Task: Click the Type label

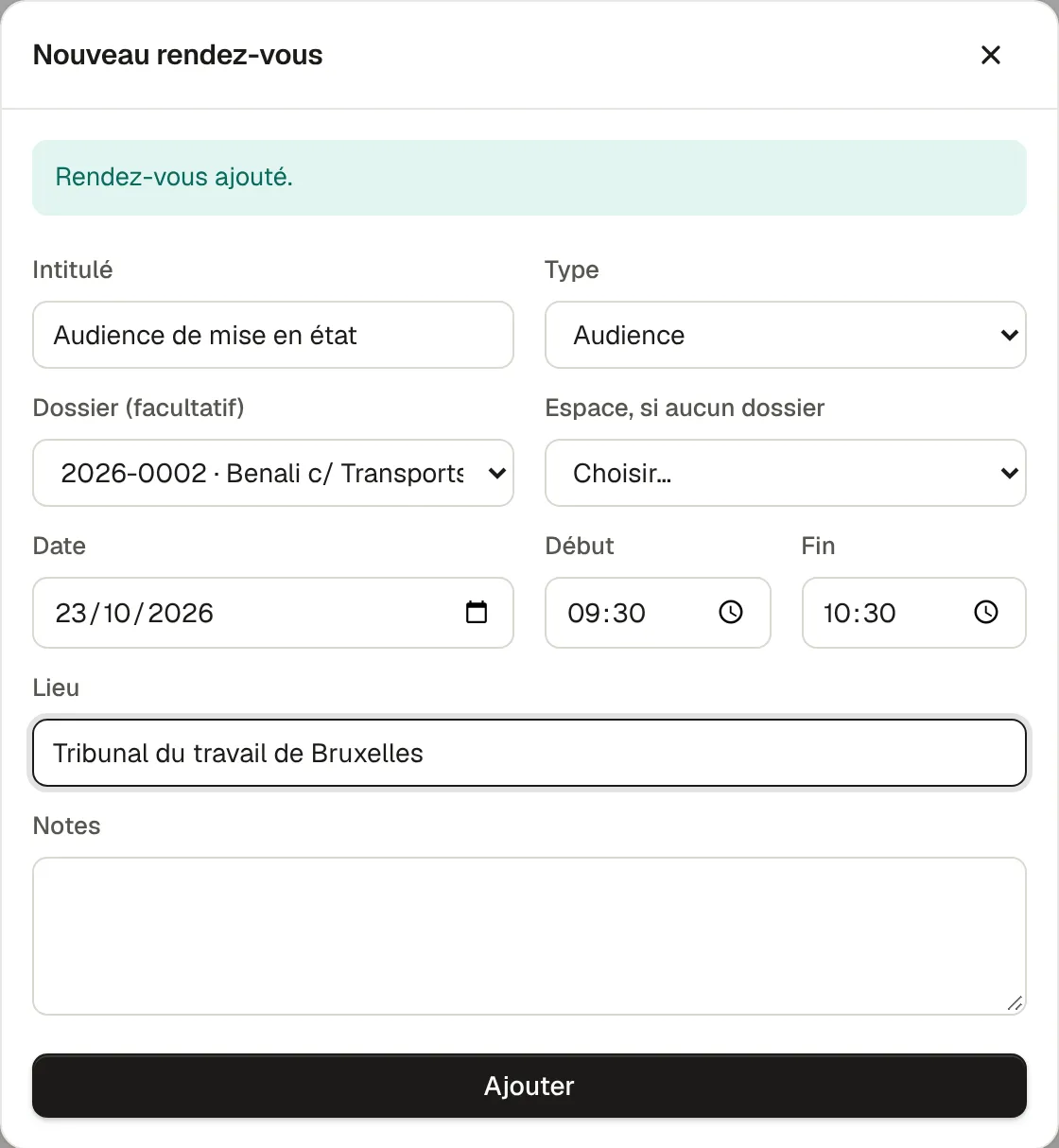Action: pyautogui.click(x=572, y=270)
